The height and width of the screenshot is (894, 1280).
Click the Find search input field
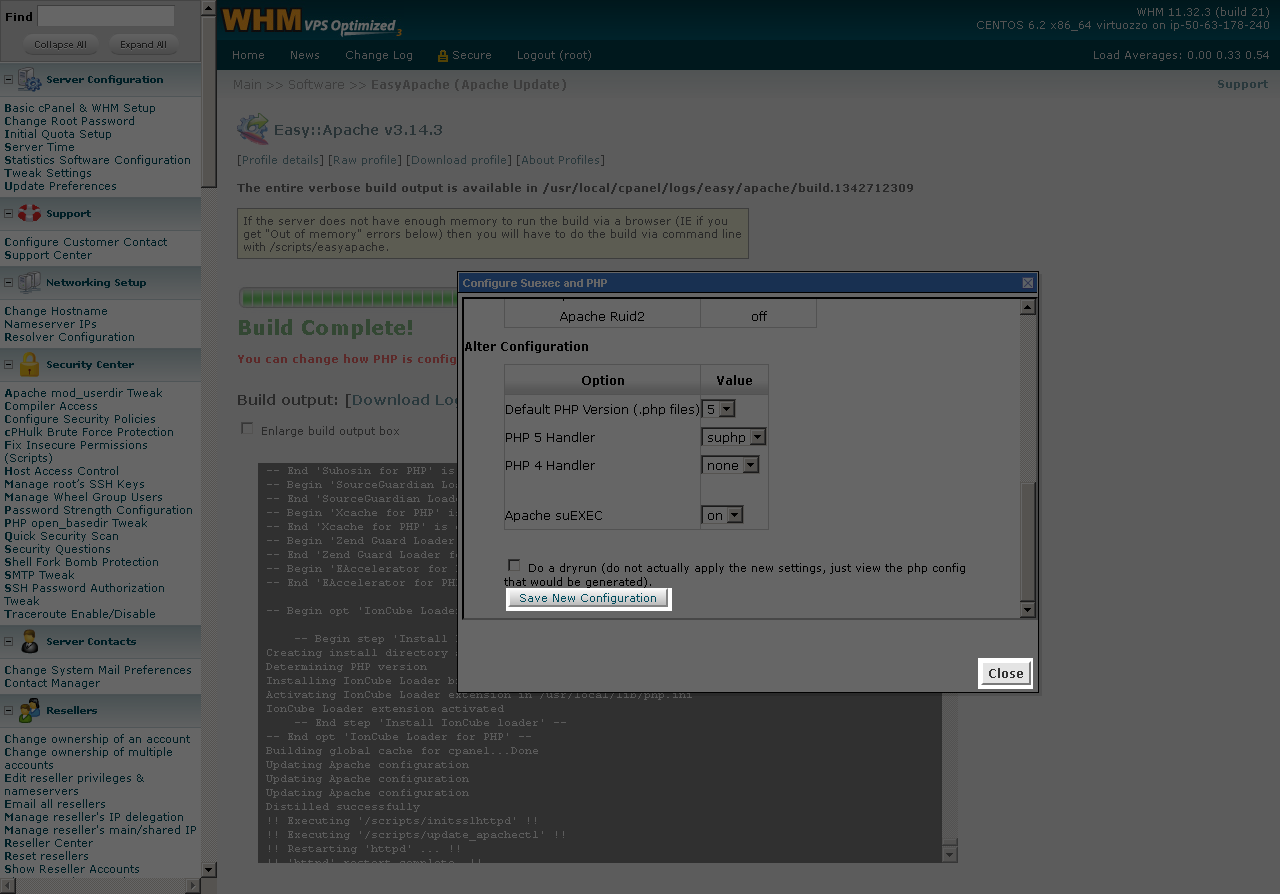[x=106, y=16]
